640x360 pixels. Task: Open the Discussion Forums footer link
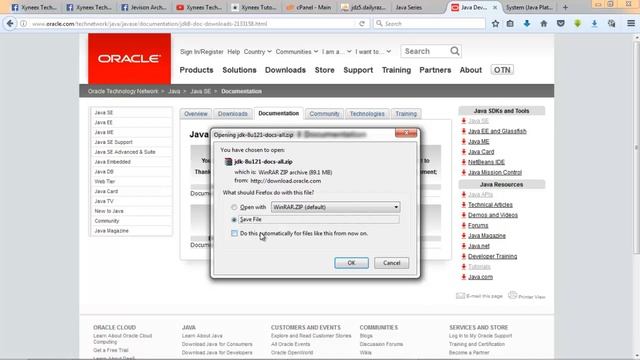[381, 344]
